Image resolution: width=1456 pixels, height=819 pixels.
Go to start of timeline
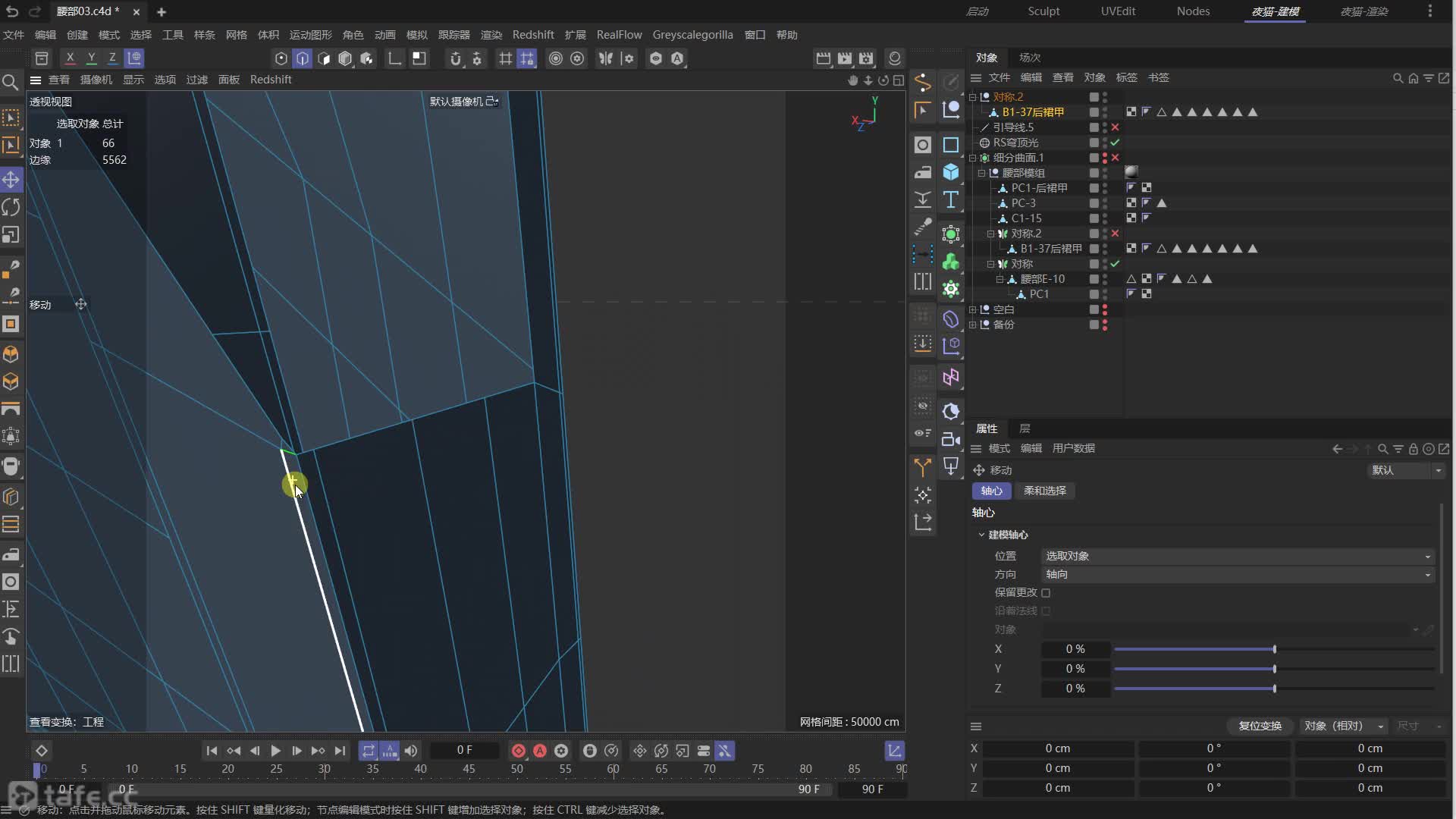pyautogui.click(x=212, y=751)
